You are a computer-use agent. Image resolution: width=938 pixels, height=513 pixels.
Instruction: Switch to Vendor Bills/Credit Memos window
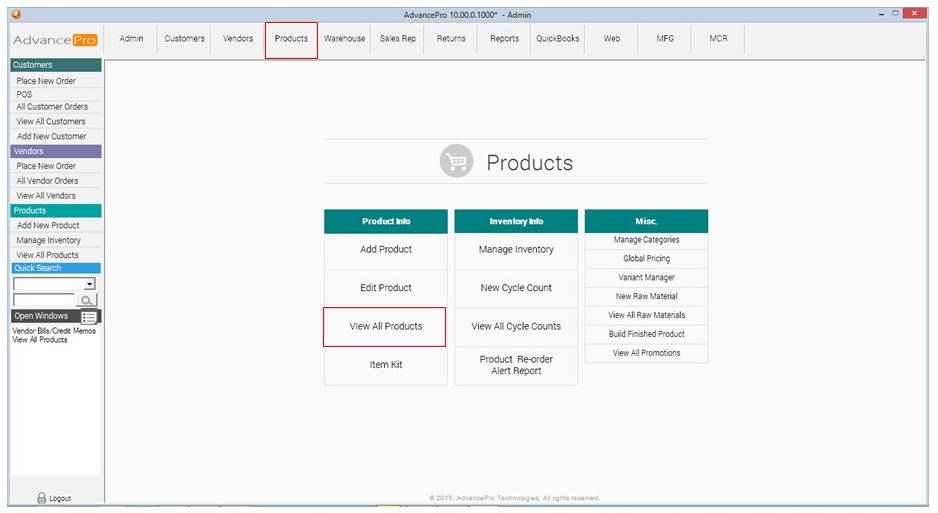tap(54, 331)
